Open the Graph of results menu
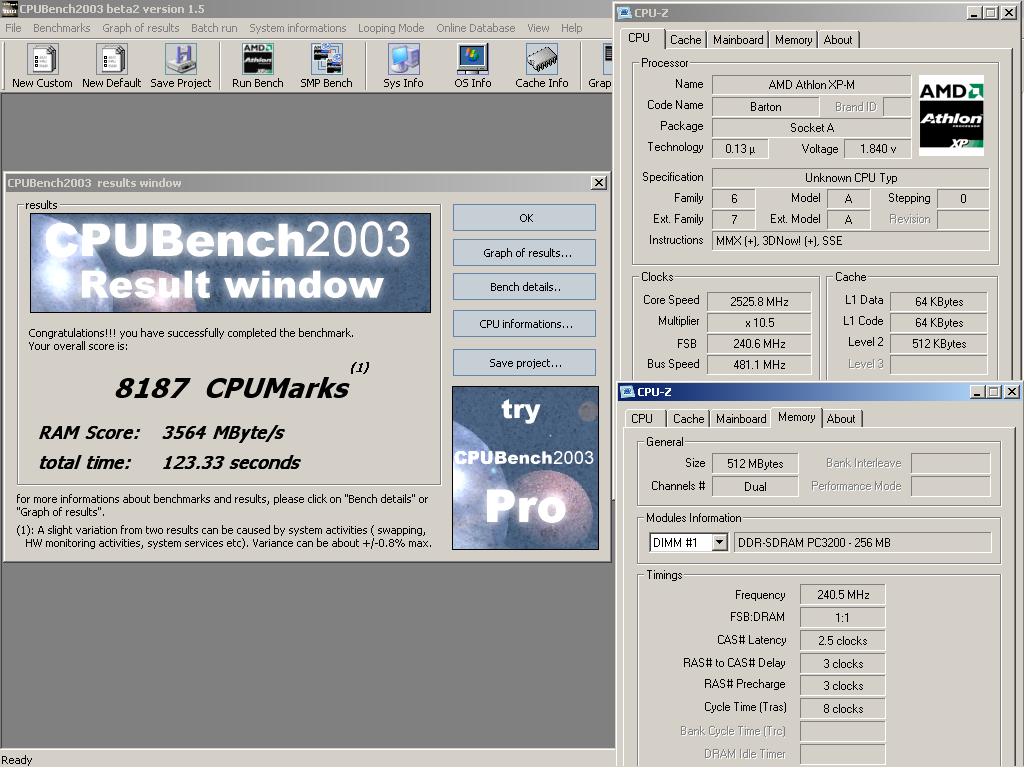The width and height of the screenshot is (1024, 768). [x=140, y=28]
